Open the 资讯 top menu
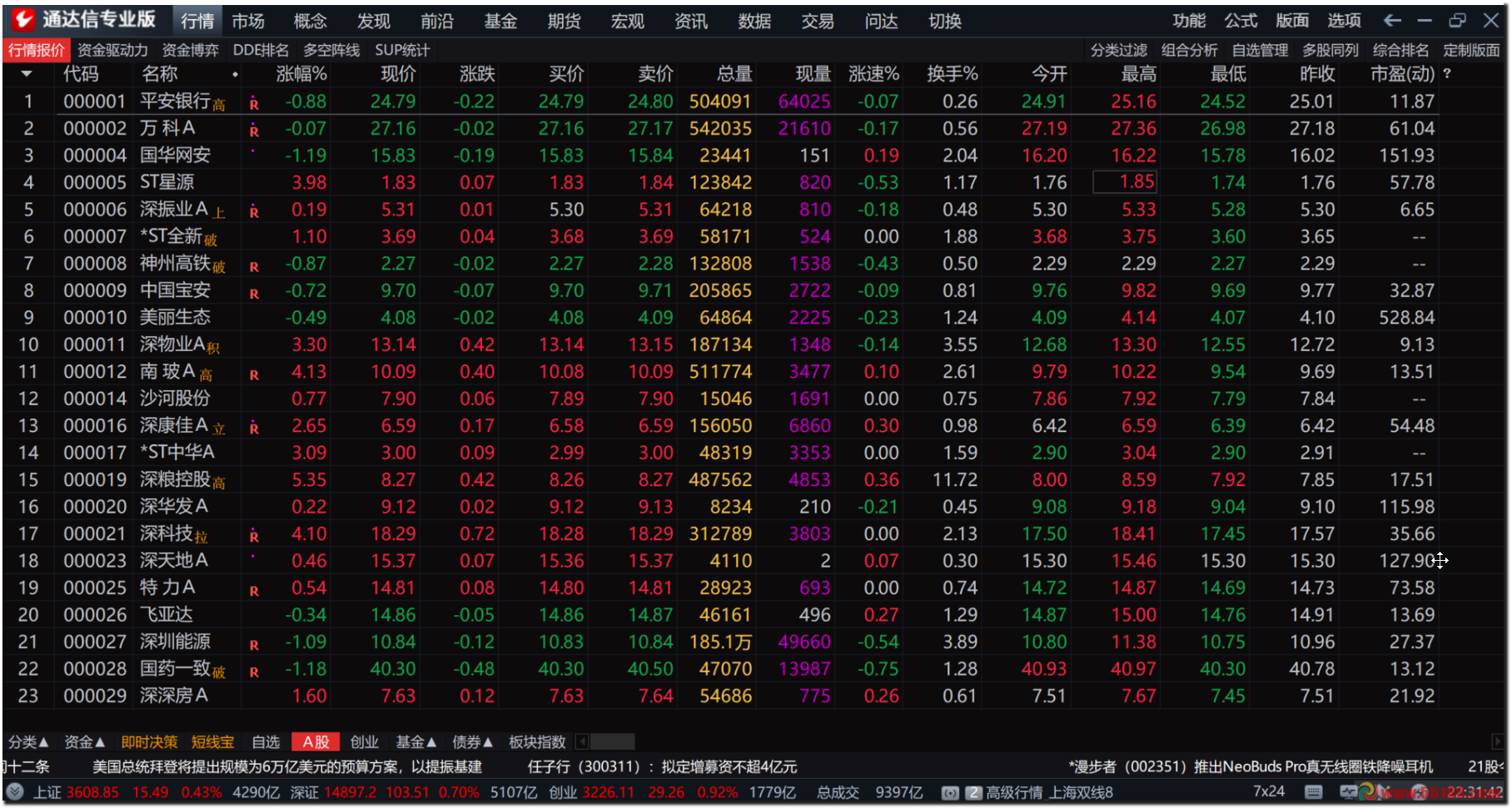The width and height of the screenshot is (1512, 808). pos(691,21)
